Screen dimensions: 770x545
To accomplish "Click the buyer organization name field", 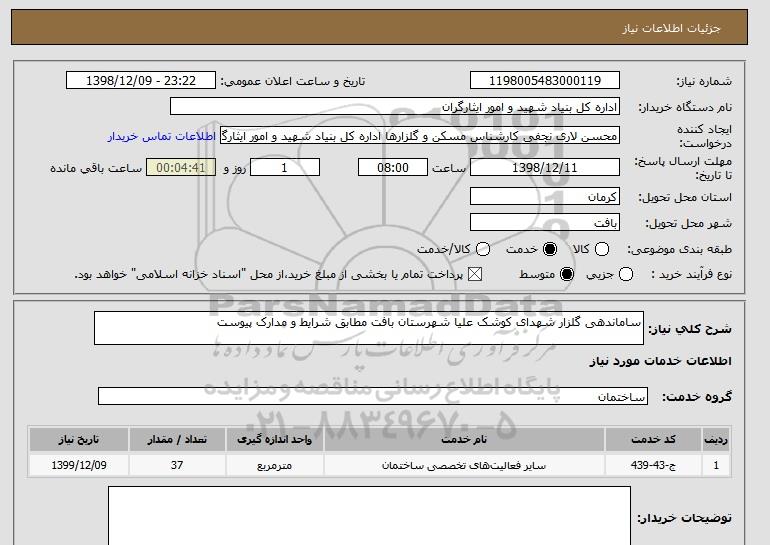I will pyautogui.click(x=395, y=107).
